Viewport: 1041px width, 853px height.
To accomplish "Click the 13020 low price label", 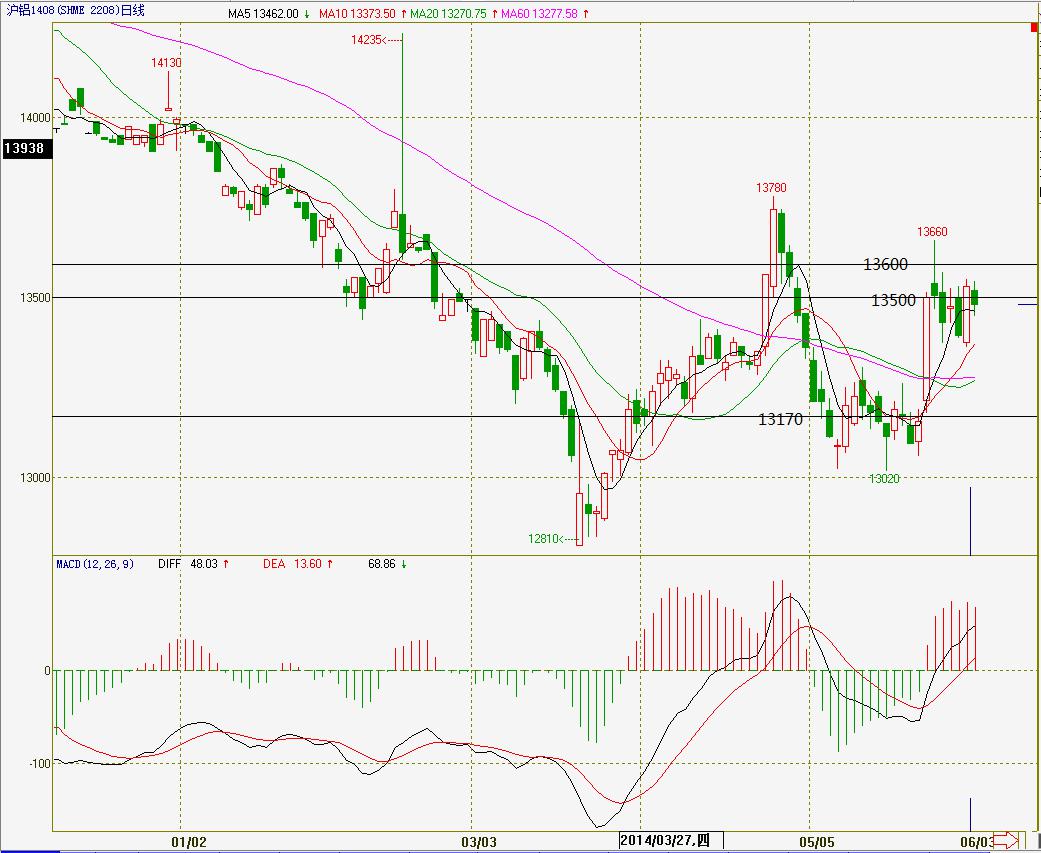I will pos(884,479).
